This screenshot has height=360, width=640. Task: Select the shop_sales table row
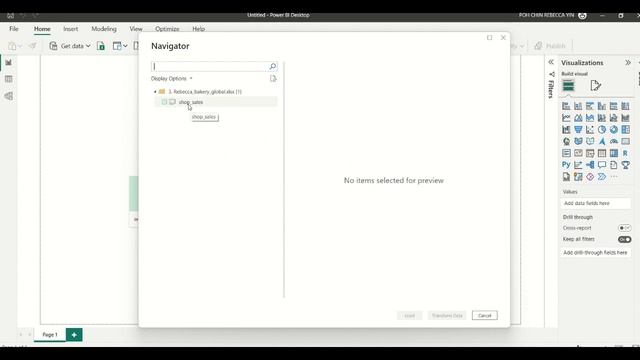(x=216, y=102)
